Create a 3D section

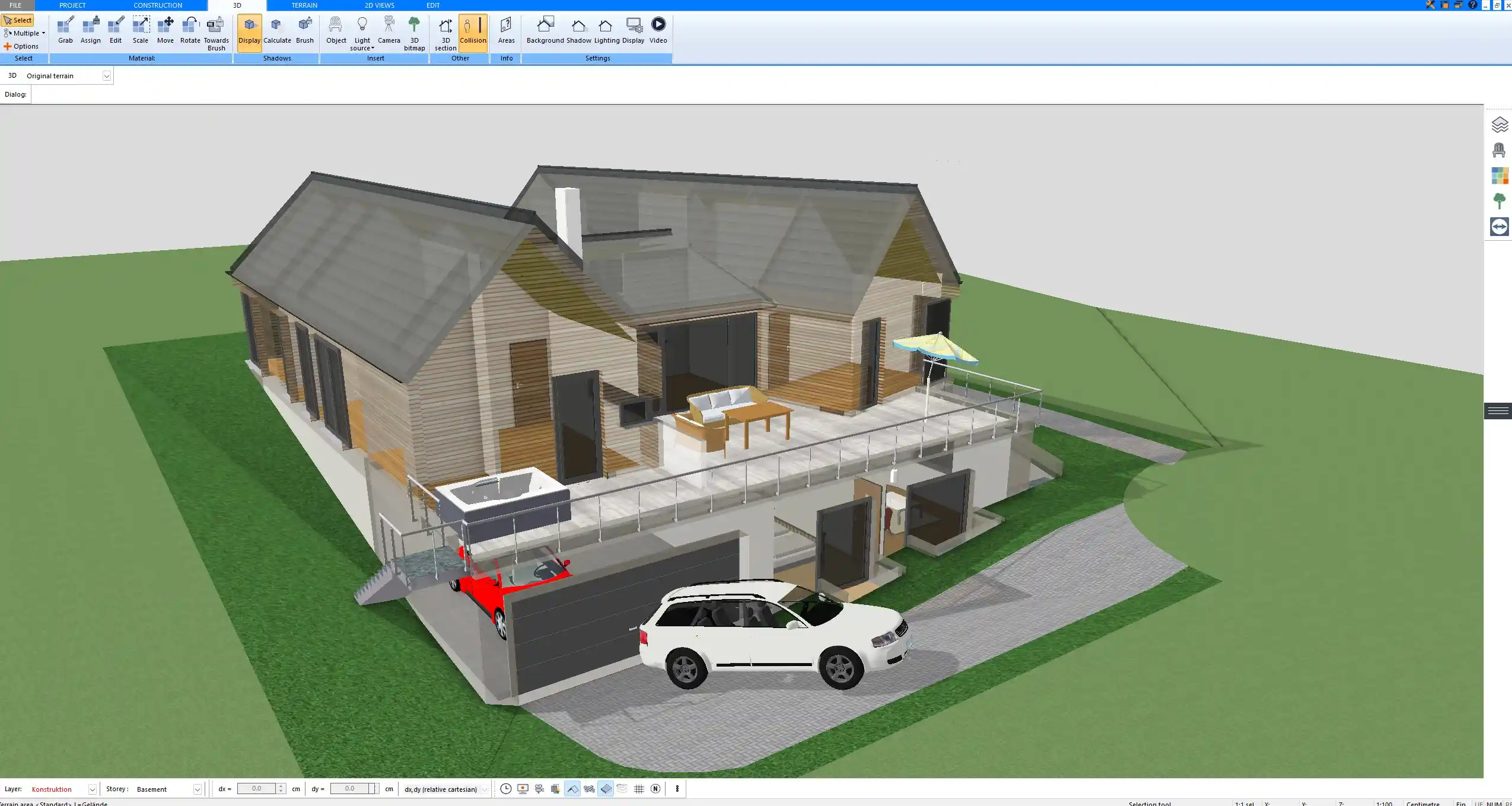[445, 34]
